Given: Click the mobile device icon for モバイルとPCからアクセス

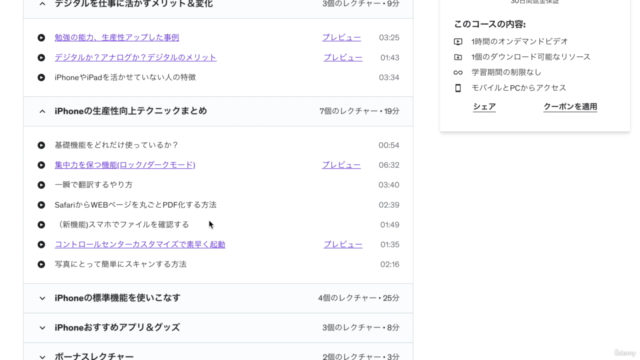Looking at the screenshot, I should (x=458, y=88).
